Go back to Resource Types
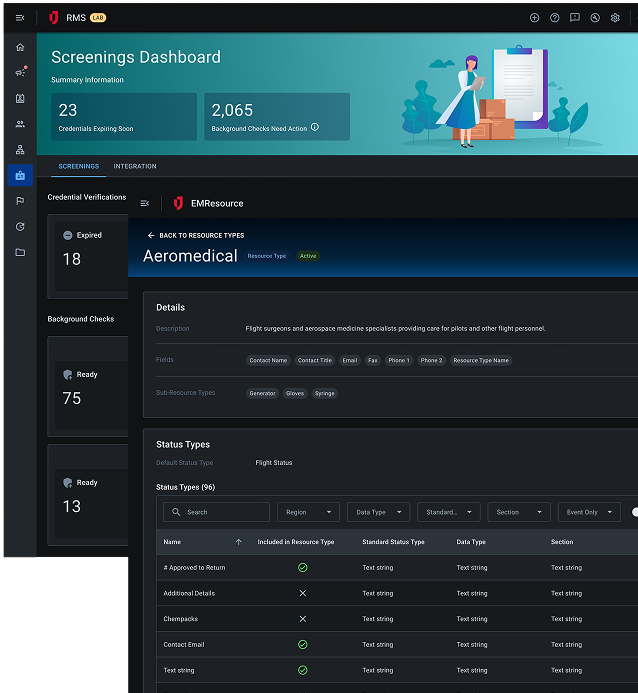Viewport: 638px width, 693px height. 195,235
